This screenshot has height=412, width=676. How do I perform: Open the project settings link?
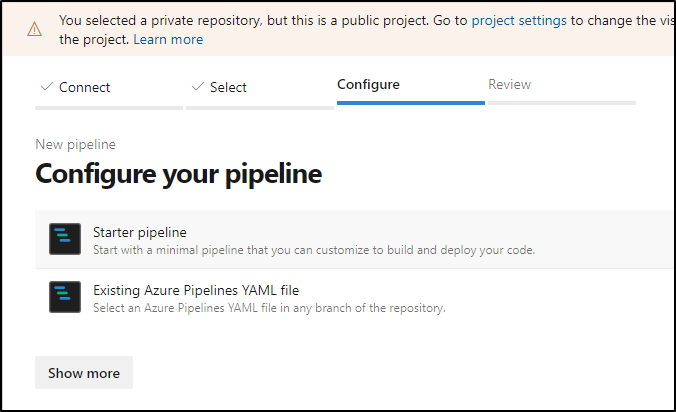pos(519,20)
